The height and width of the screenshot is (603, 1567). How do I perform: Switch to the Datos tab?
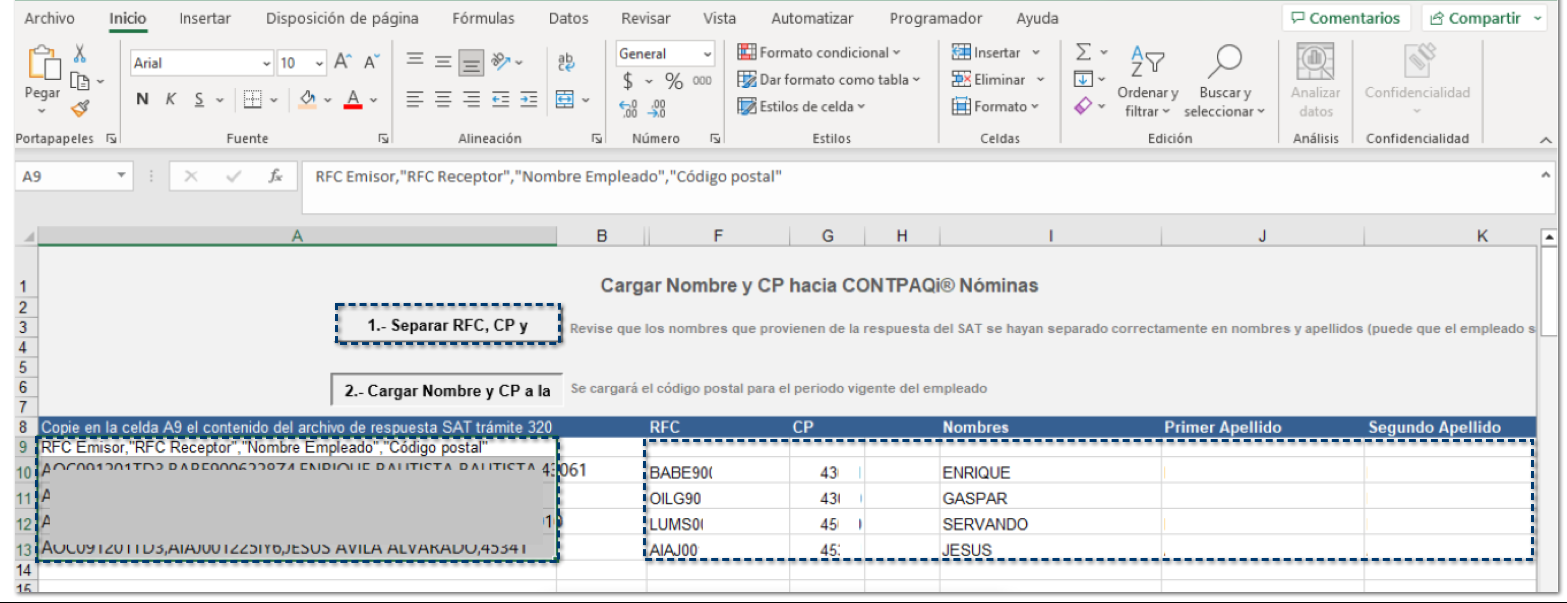pyautogui.click(x=569, y=18)
